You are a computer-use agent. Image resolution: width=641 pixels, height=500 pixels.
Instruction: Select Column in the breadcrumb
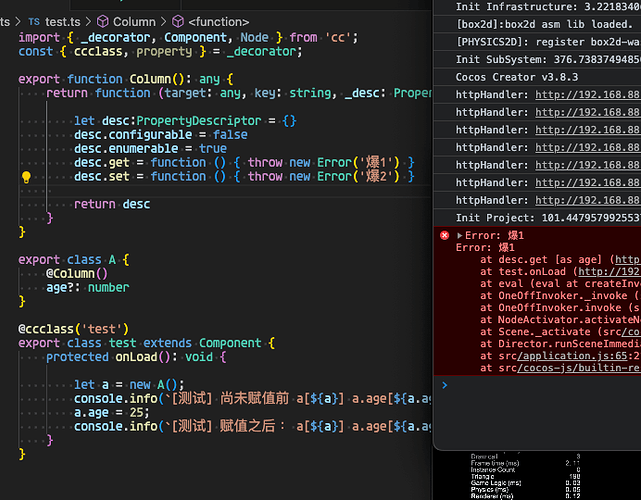[134, 22]
